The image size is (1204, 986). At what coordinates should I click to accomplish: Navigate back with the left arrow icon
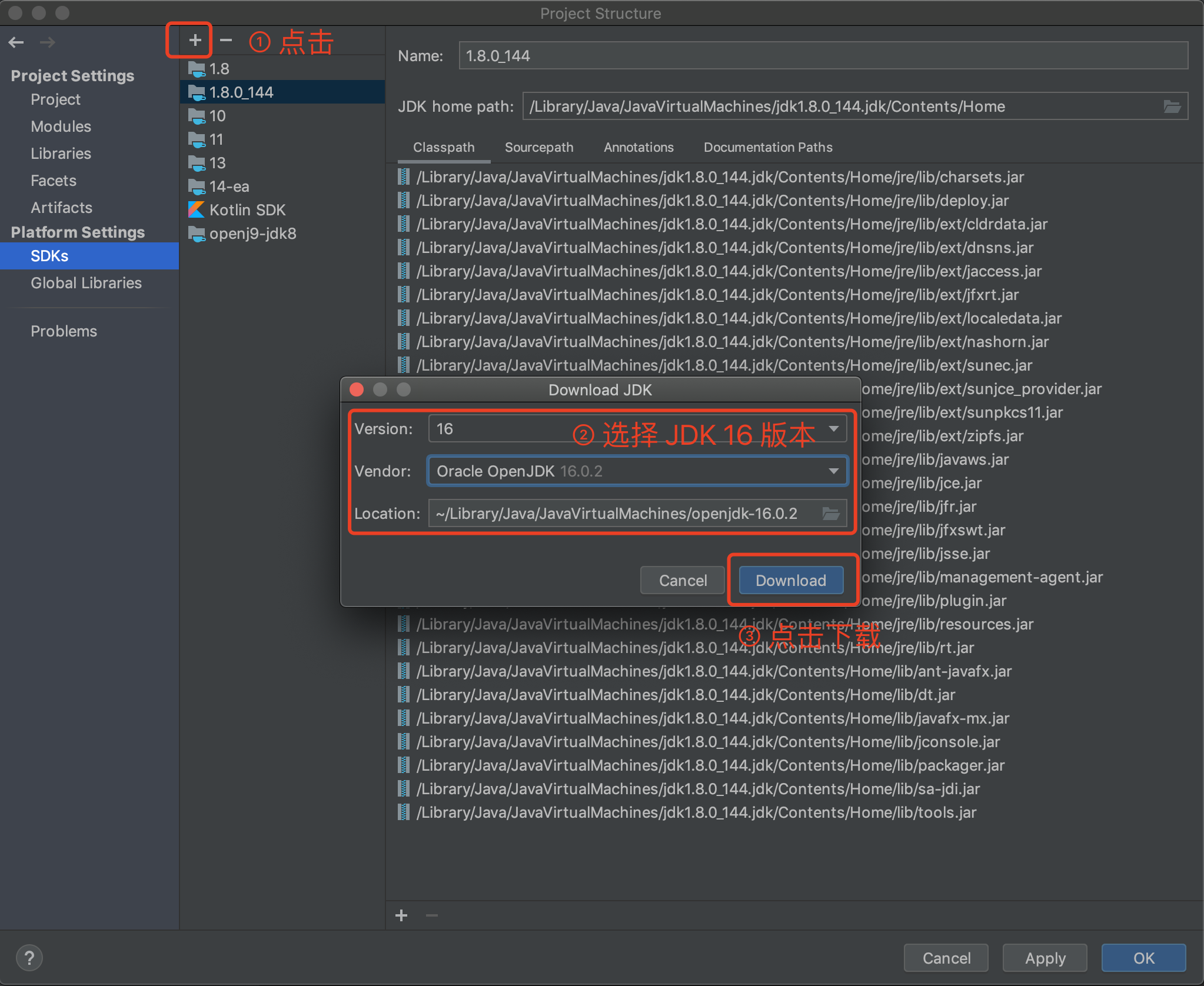16,42
